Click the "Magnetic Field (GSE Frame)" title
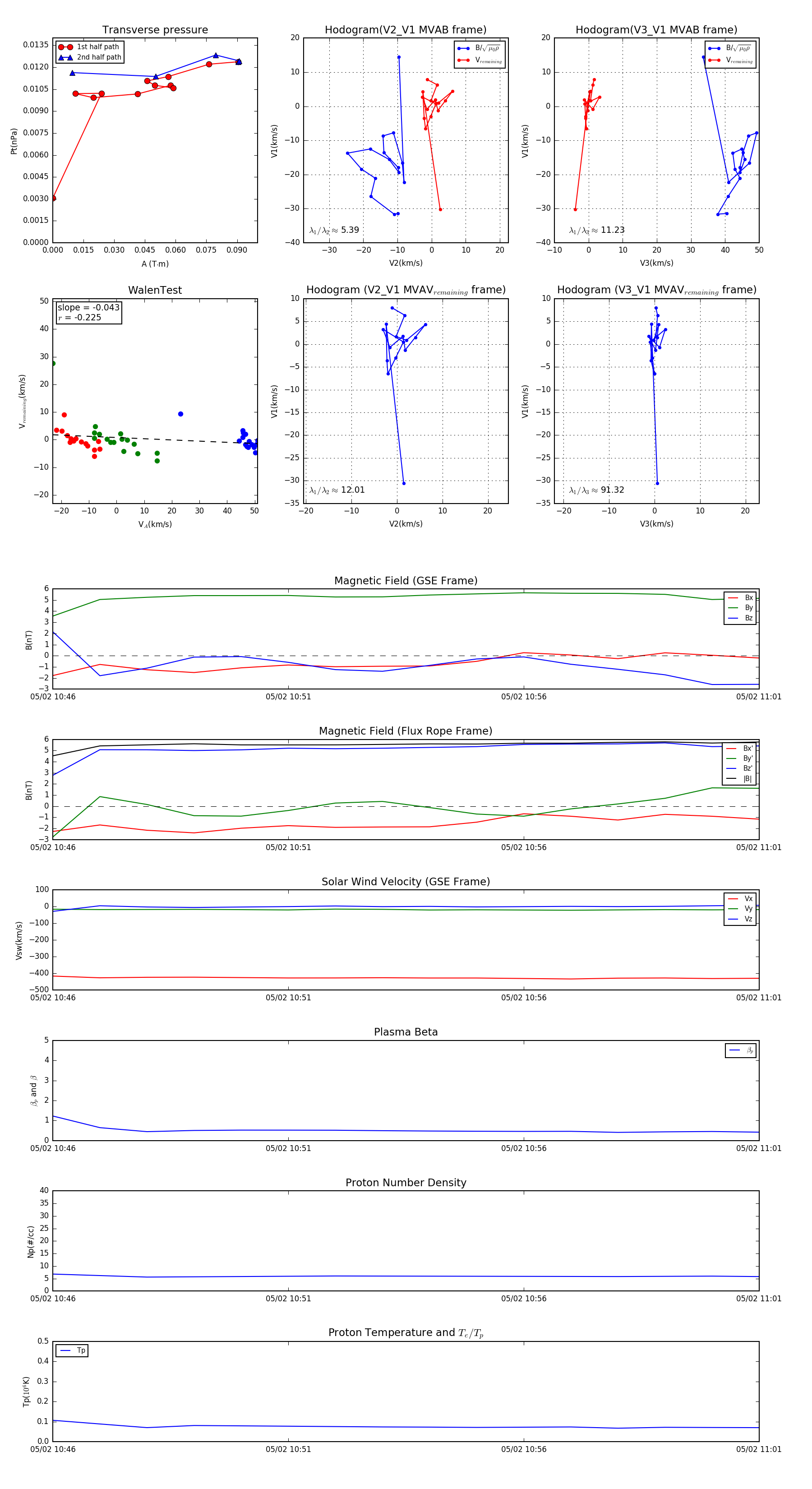This screenshot has height=1489, width=812. 406,581
